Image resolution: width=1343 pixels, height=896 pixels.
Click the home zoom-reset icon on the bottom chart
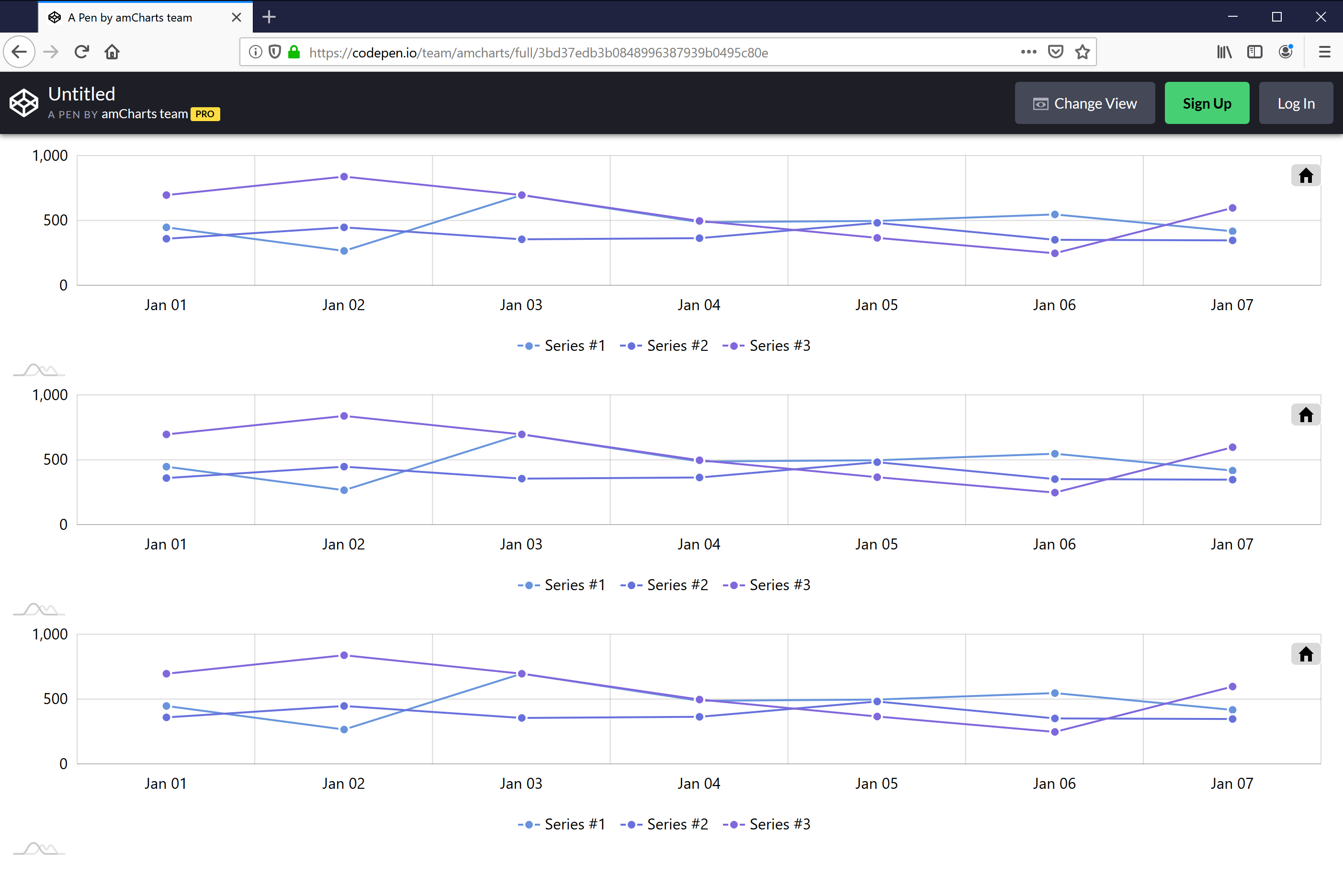point(1306,654)
